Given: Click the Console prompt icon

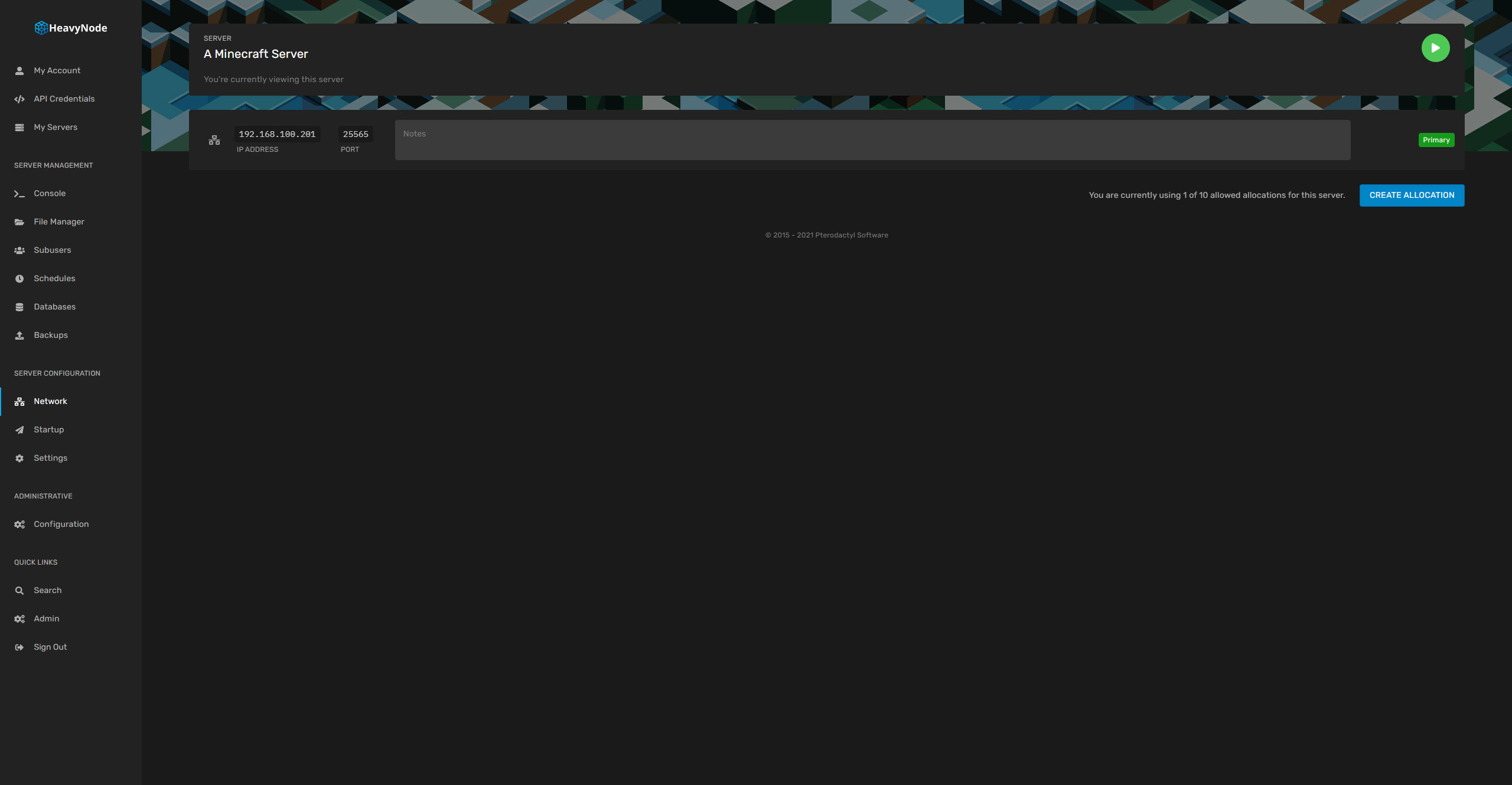Looking at the screenshot, I should (19, 193).
